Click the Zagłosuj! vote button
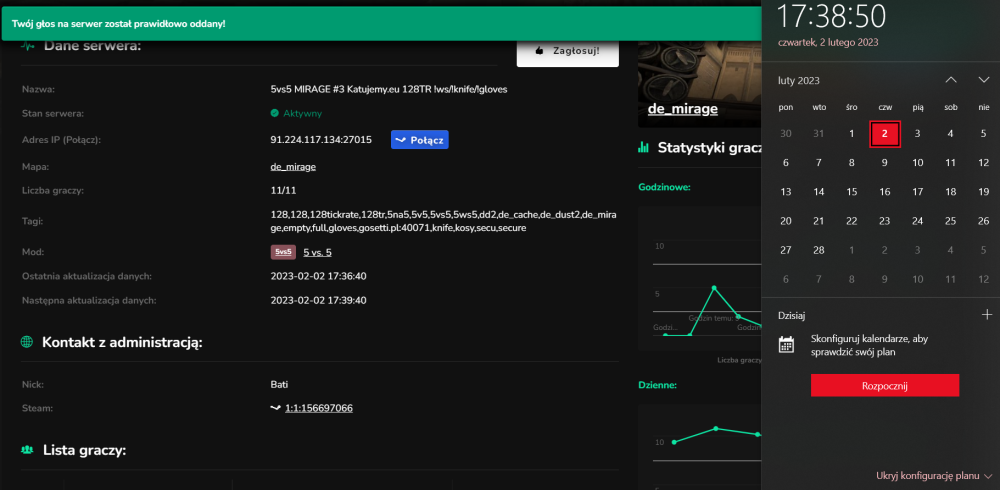The height and width of the screenshot is (490, 1000). pyautogui.click(x=568, y=51)
